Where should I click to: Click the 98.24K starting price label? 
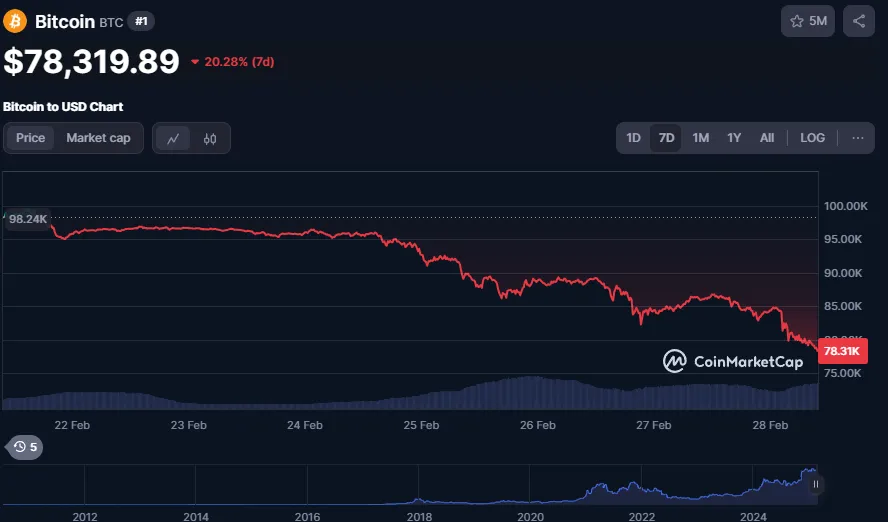point(28,219)
